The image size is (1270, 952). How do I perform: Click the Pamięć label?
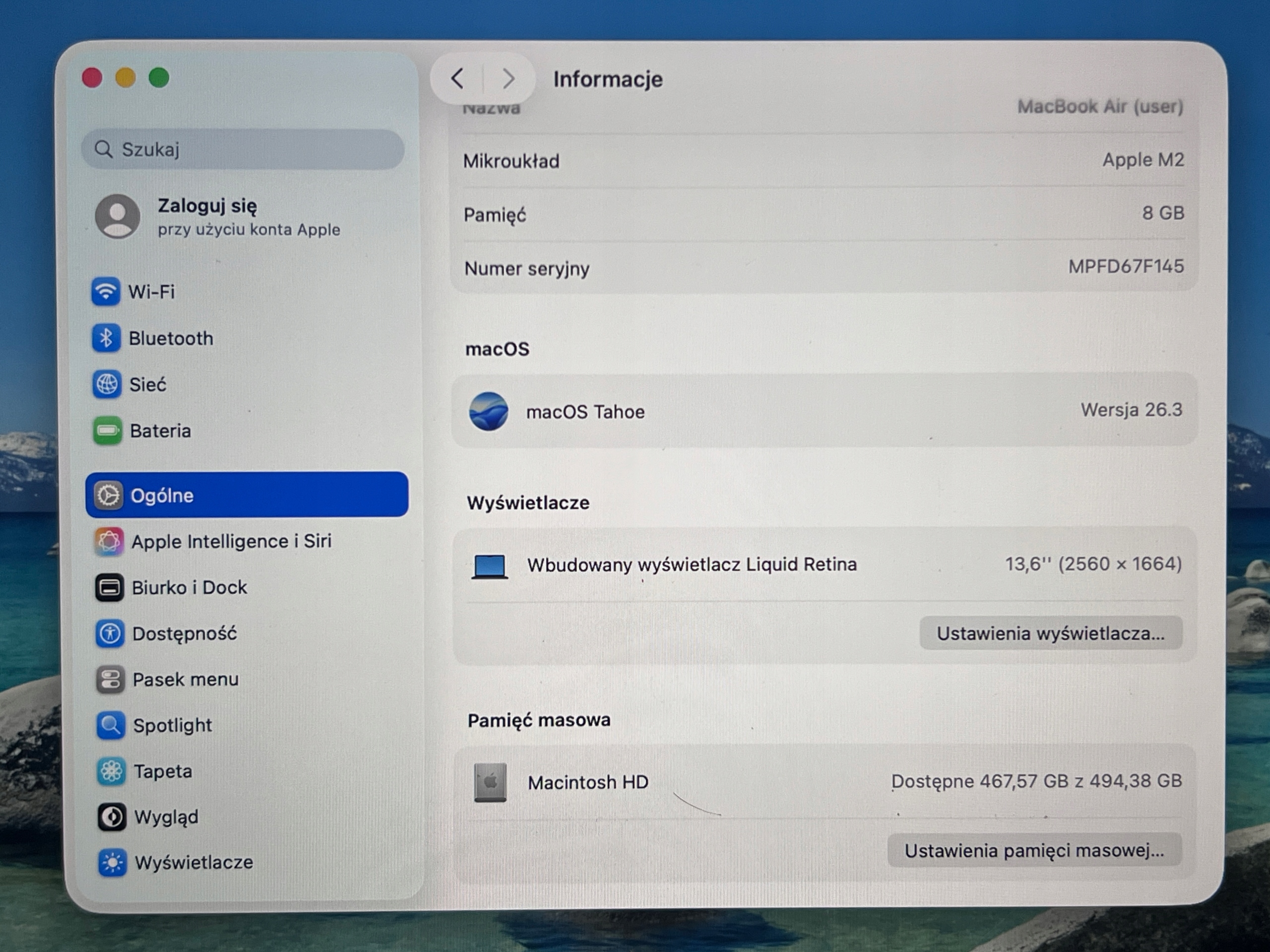tap(495, 215)
